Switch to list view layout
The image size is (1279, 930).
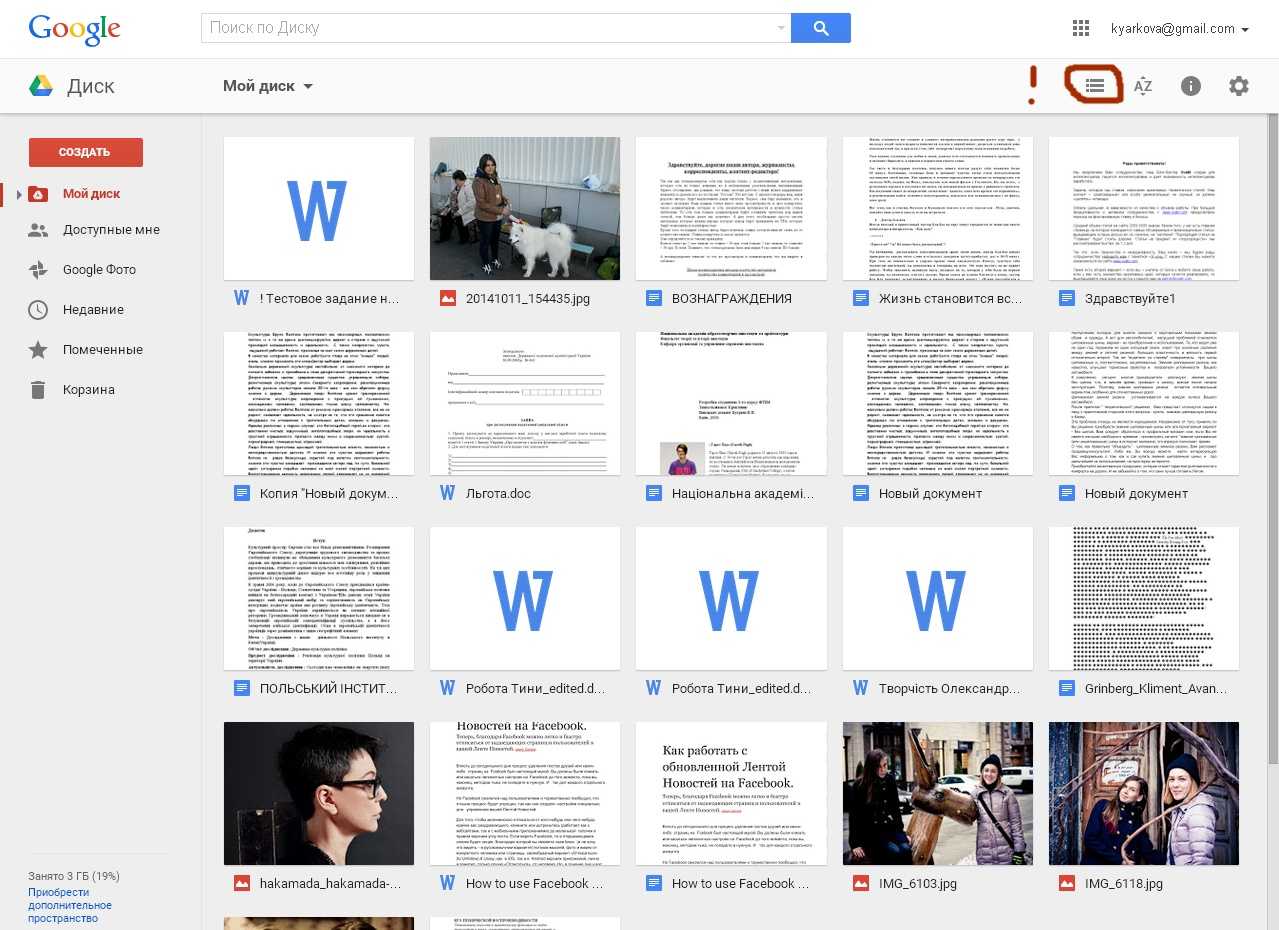tap(1095, 86)
